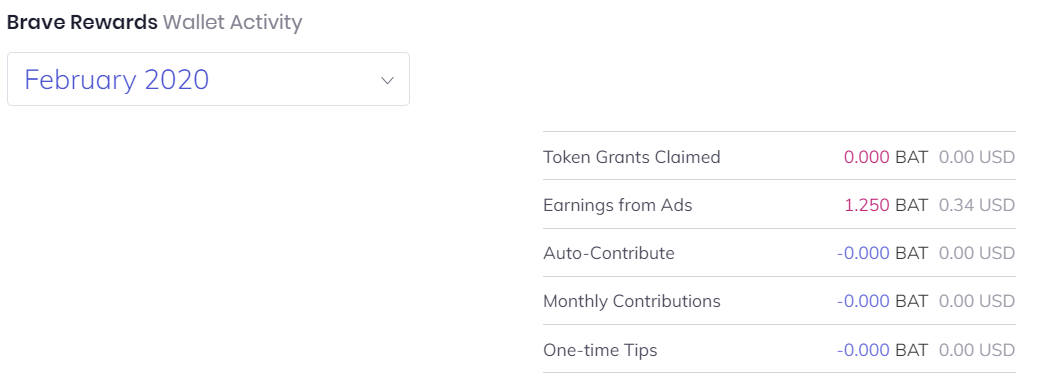Click the Token Grants 0.00 USD value

[x=977, y=157]
